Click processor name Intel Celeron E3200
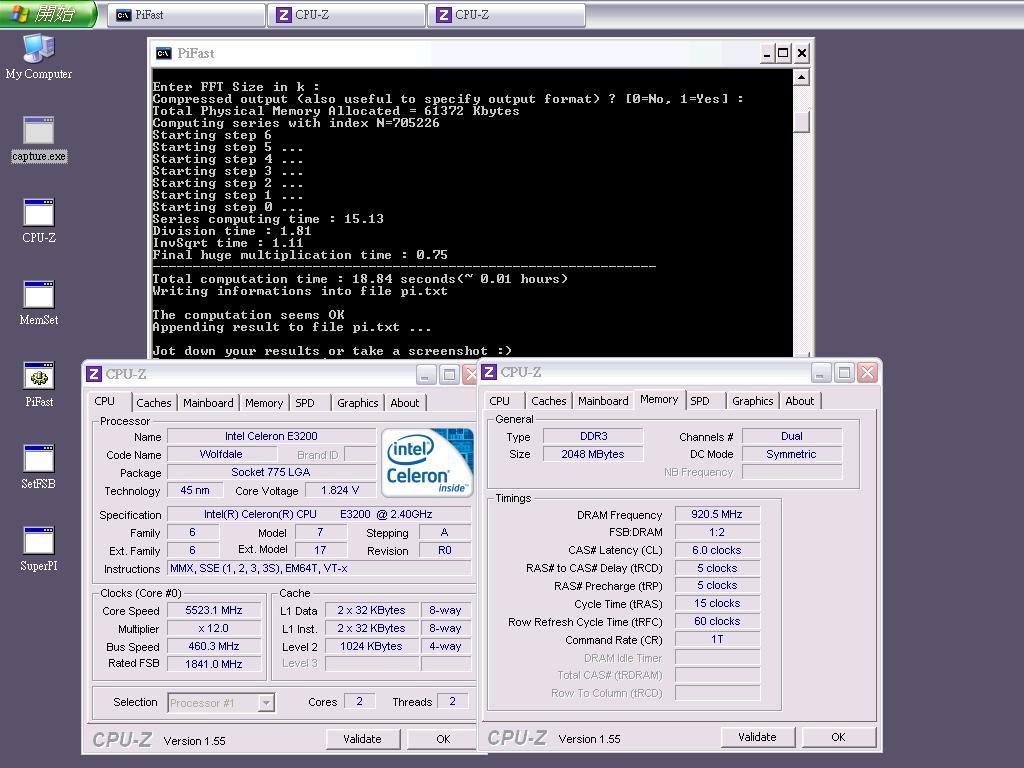This screenshot has height=768, width=1024. pos(271,436)
